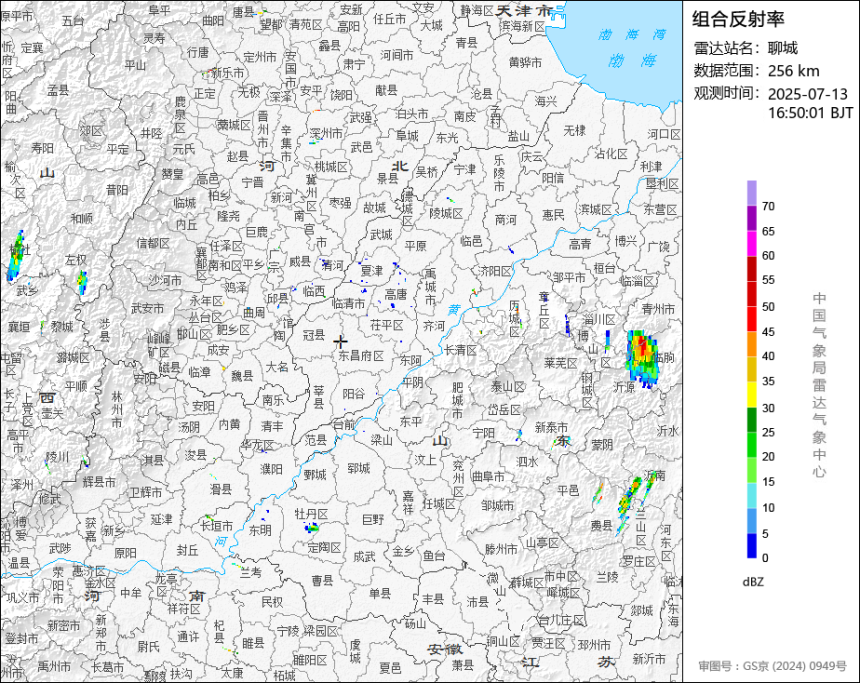Click the 定陶区 map label
Viewport: 860px width, 683px height.
click(x=324, y=547)
